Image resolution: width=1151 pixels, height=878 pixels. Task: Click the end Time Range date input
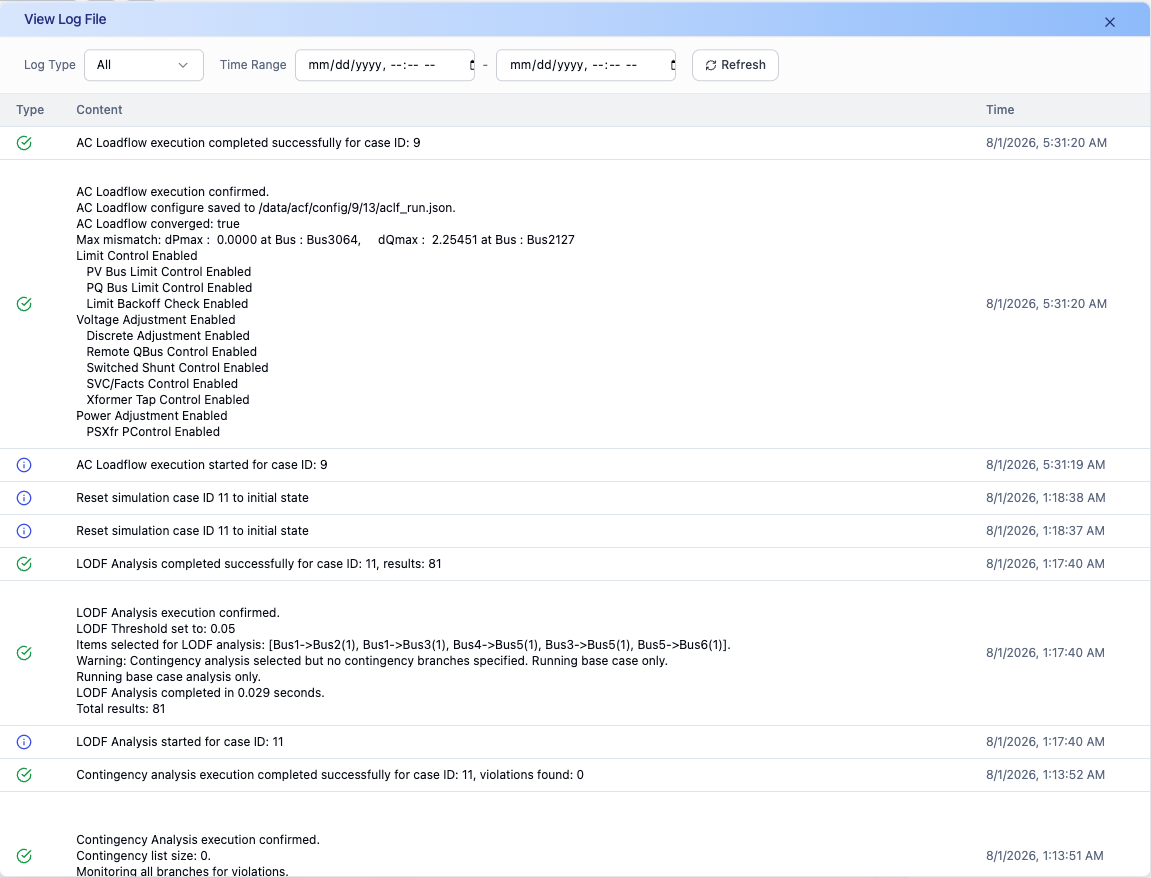pyautogui.click(x=586, y=65)
